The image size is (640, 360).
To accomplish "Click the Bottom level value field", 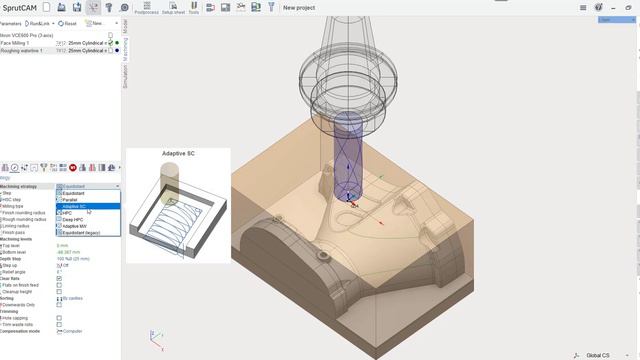I will click(x=68, y=252).
